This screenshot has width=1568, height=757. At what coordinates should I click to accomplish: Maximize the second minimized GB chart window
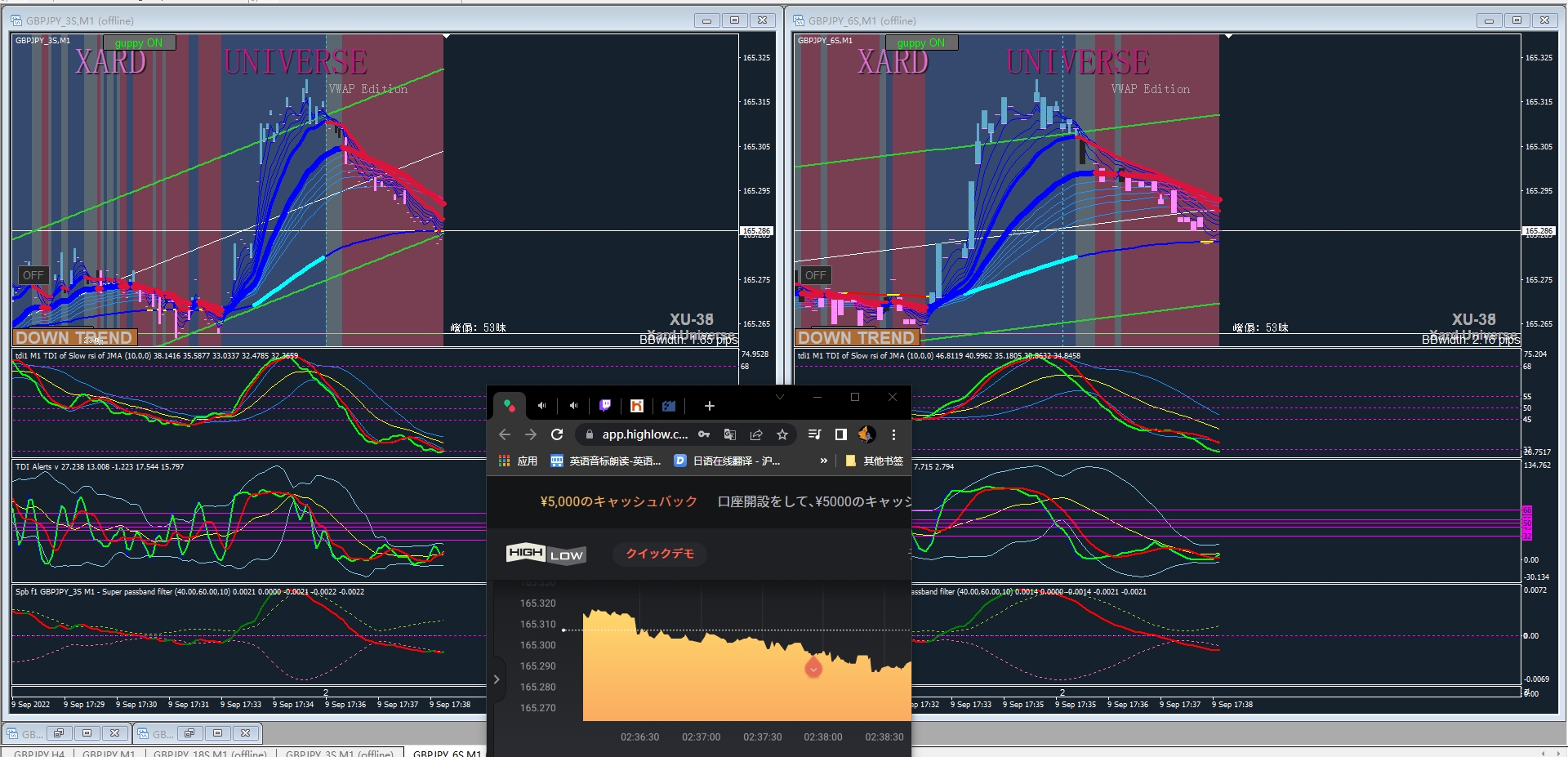click(217, 733)
